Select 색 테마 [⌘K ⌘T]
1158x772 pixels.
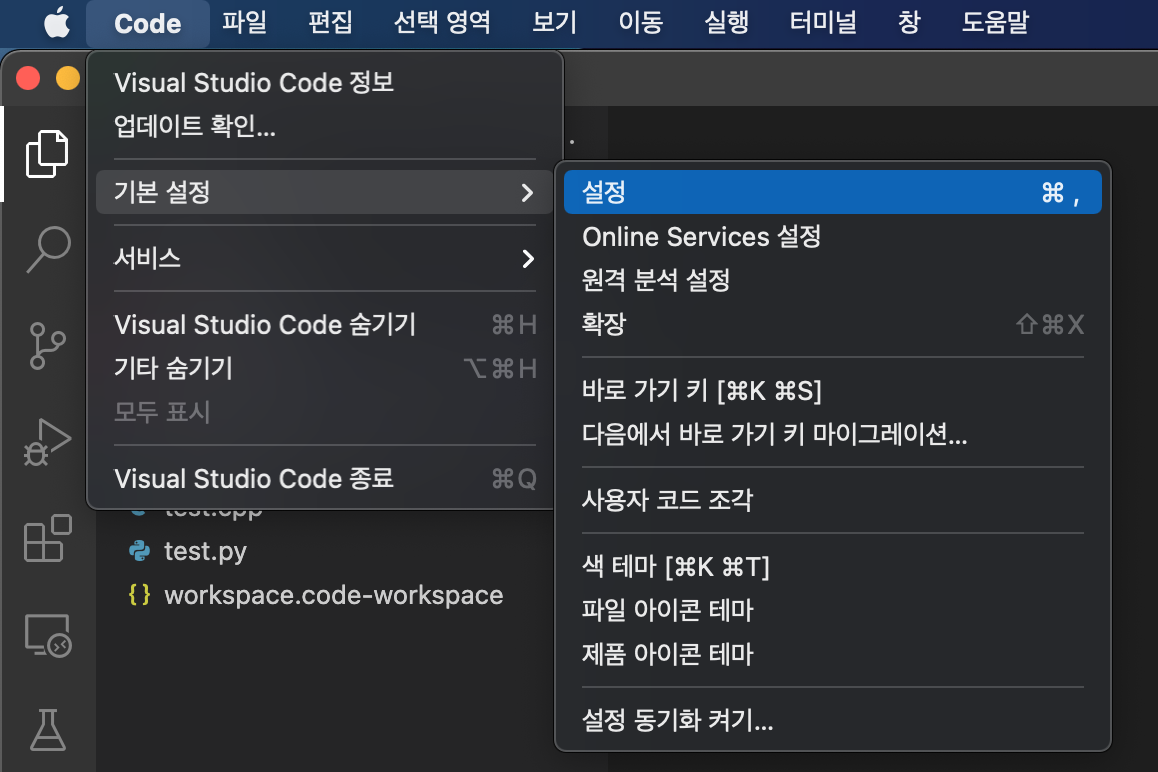(x=832, y=567)
